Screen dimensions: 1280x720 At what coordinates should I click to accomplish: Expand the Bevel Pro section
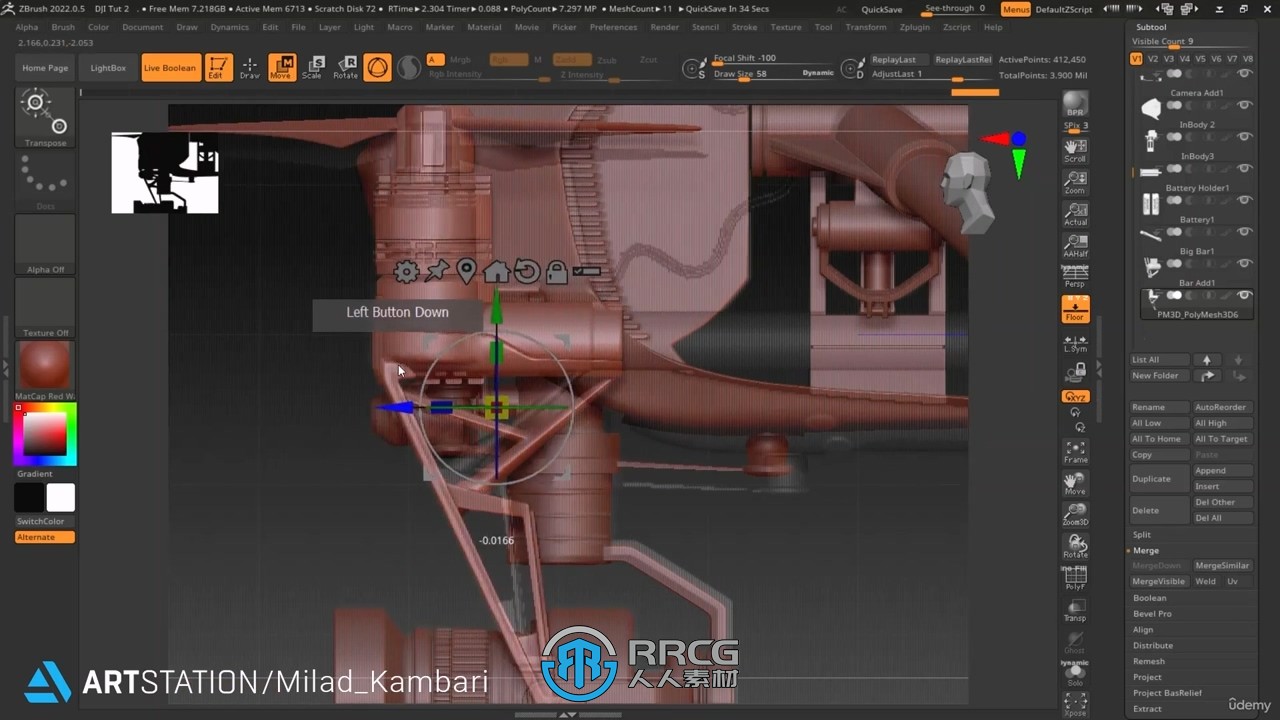[1152, 614]
